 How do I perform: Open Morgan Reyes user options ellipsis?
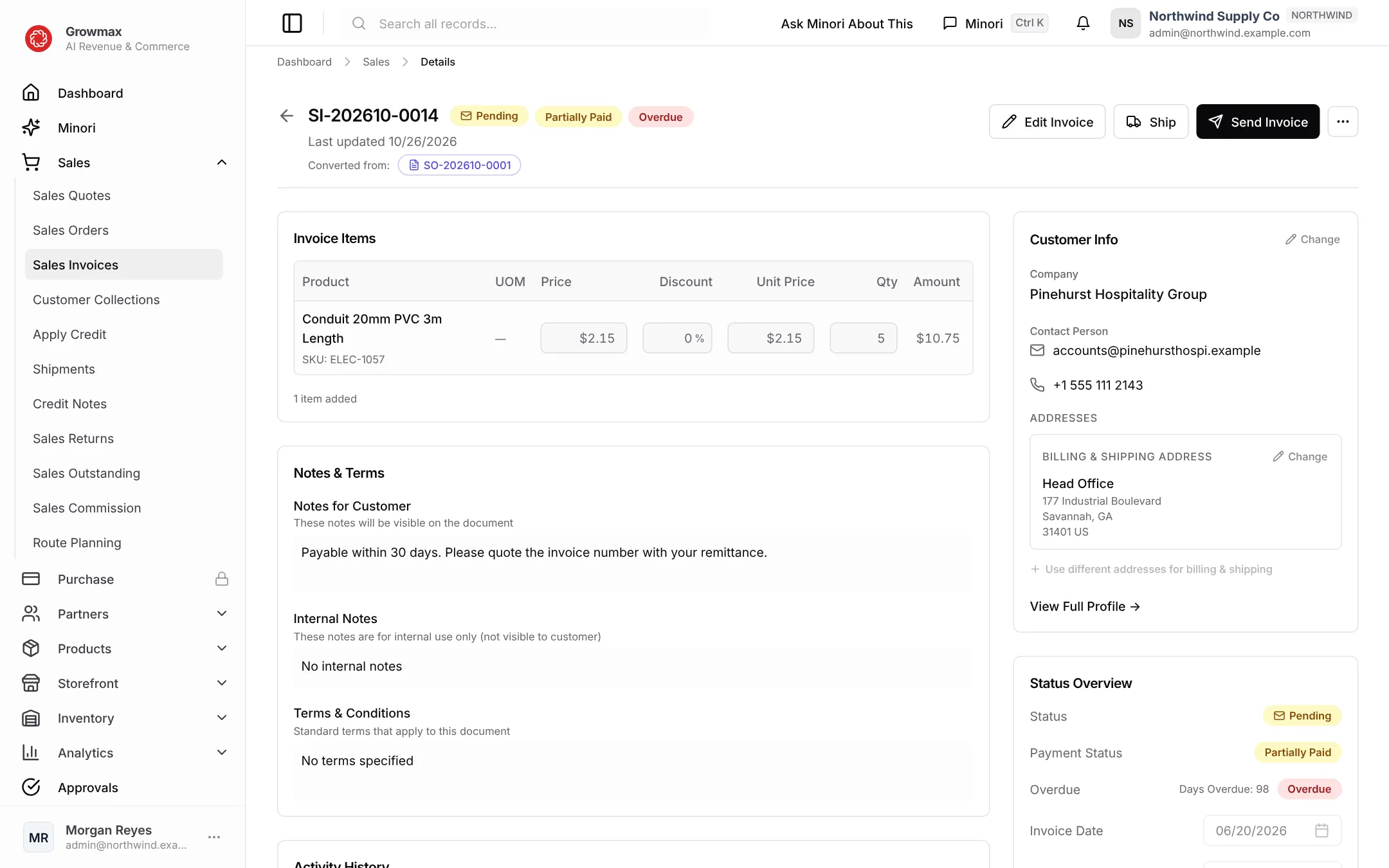point(214,837)
